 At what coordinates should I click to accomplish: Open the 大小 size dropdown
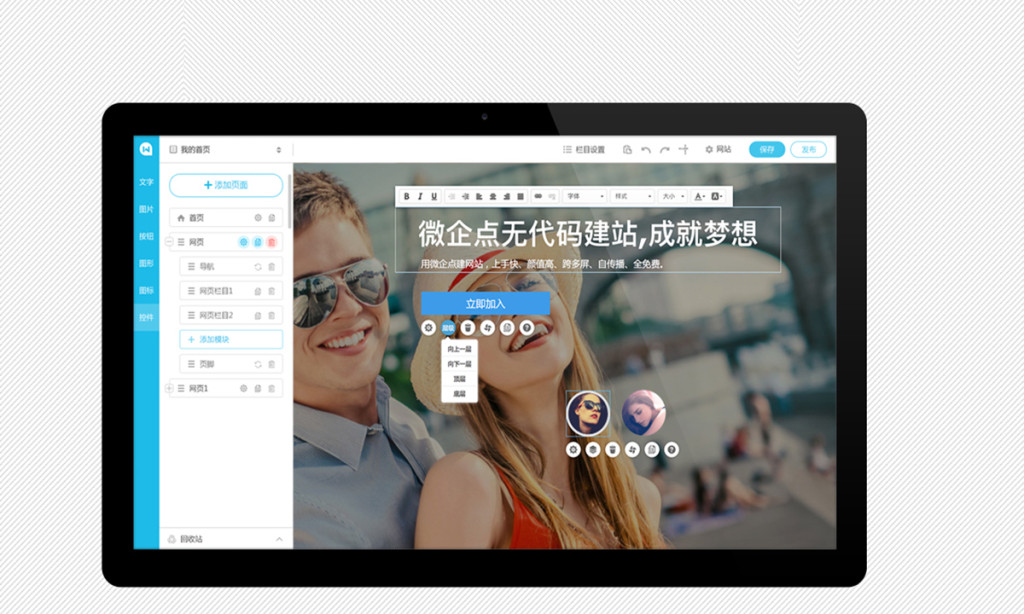point(673,196)
